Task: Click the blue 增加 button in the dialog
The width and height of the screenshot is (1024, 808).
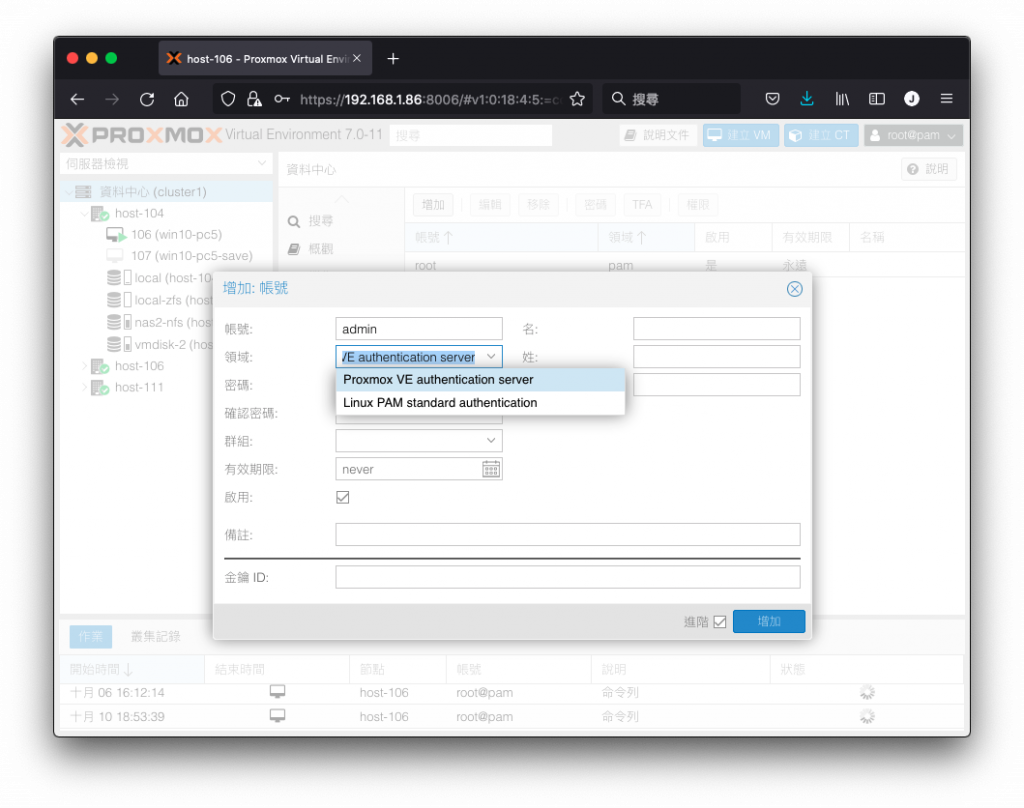Action: click(x=769, y=621)
